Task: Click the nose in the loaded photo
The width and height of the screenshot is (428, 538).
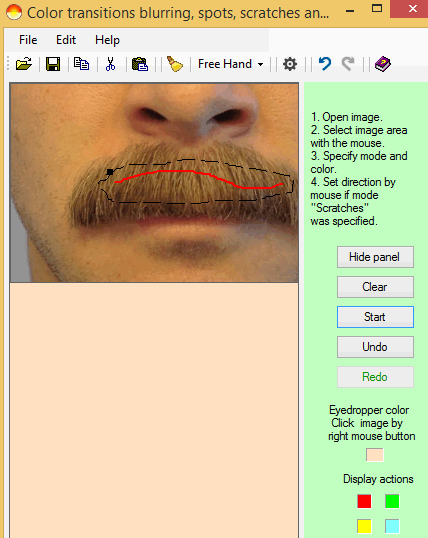Action: 192,113
